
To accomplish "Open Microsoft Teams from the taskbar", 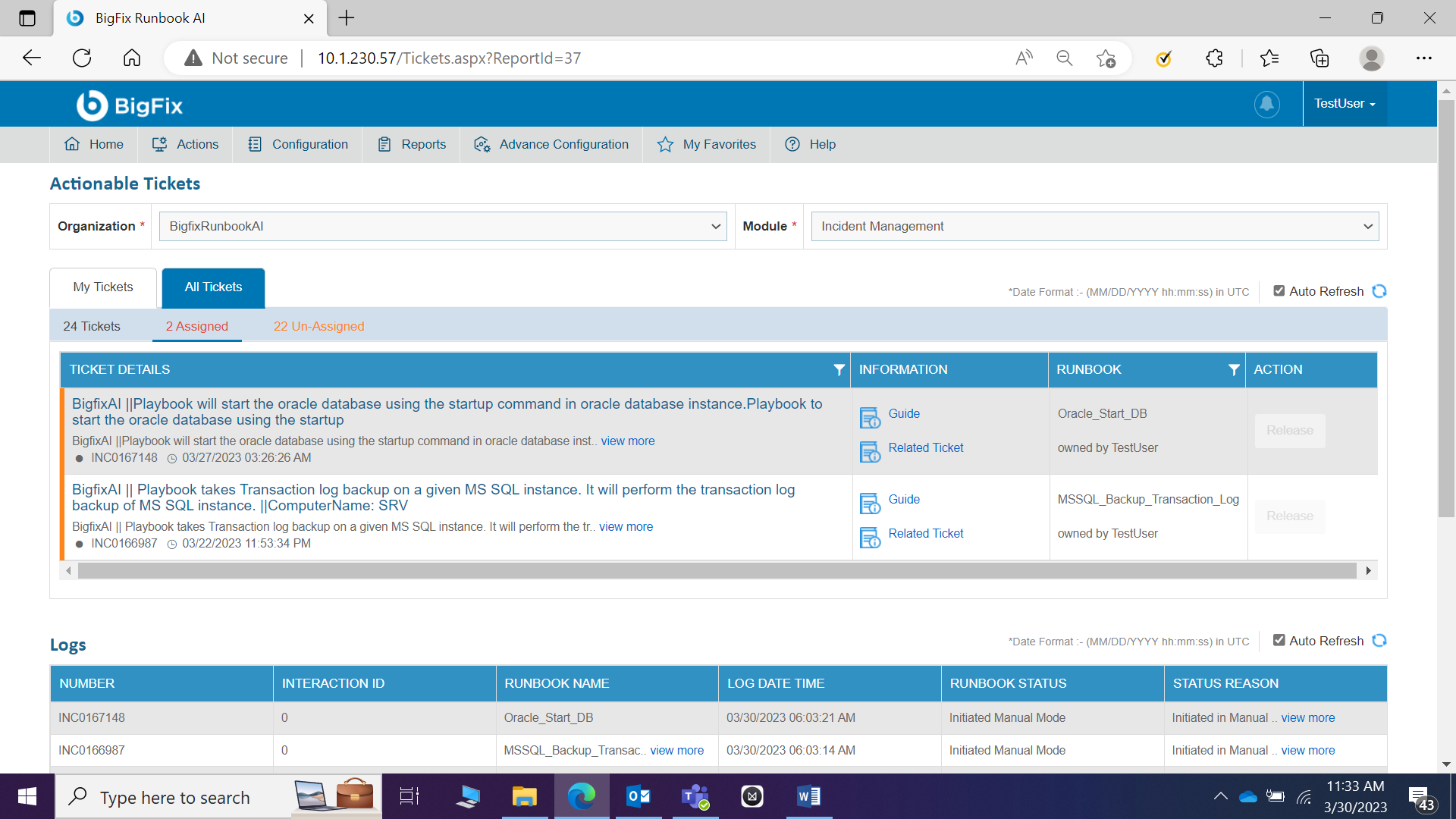I will (695, 796).
